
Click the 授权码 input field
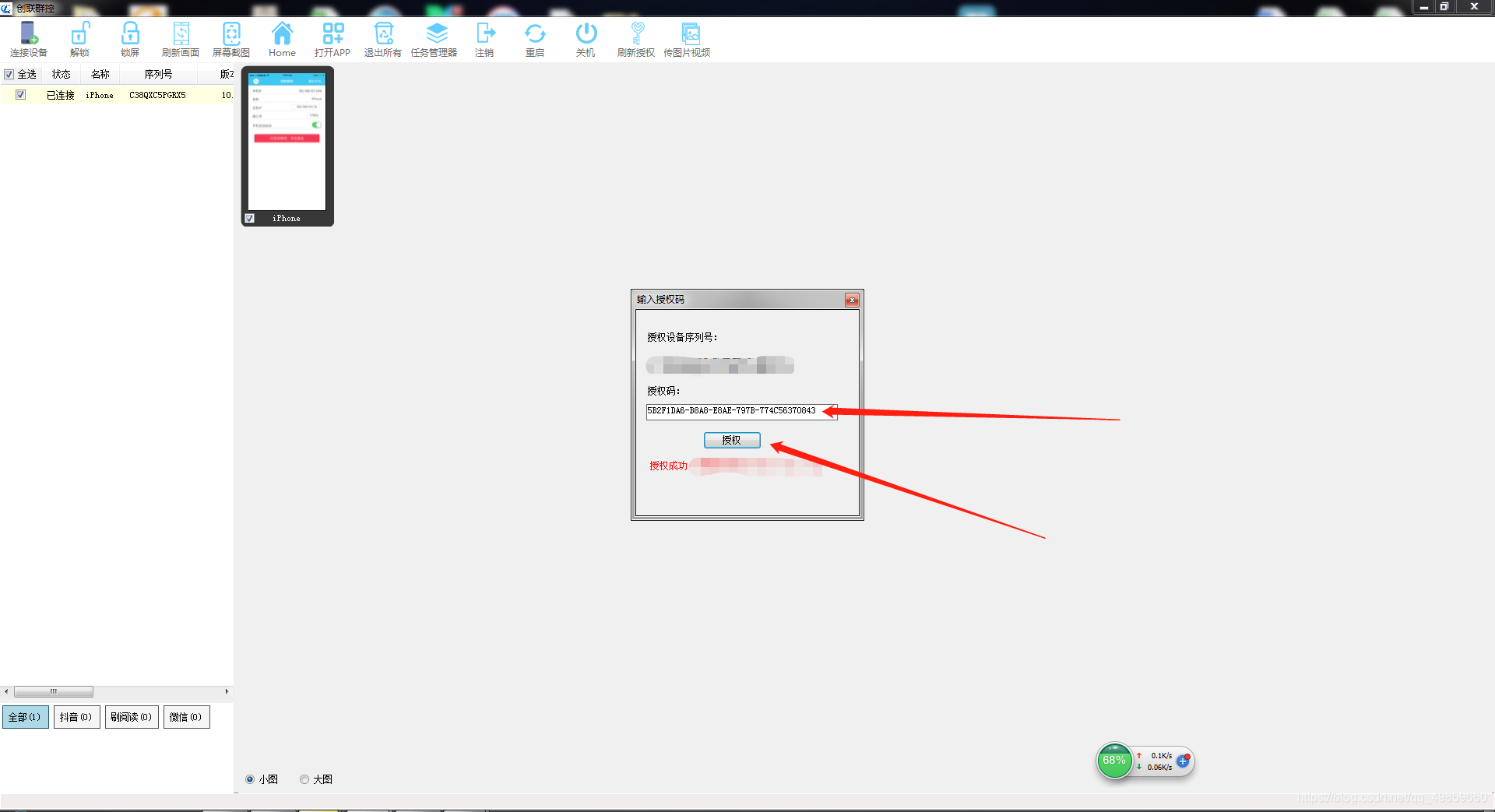[741, 411]
